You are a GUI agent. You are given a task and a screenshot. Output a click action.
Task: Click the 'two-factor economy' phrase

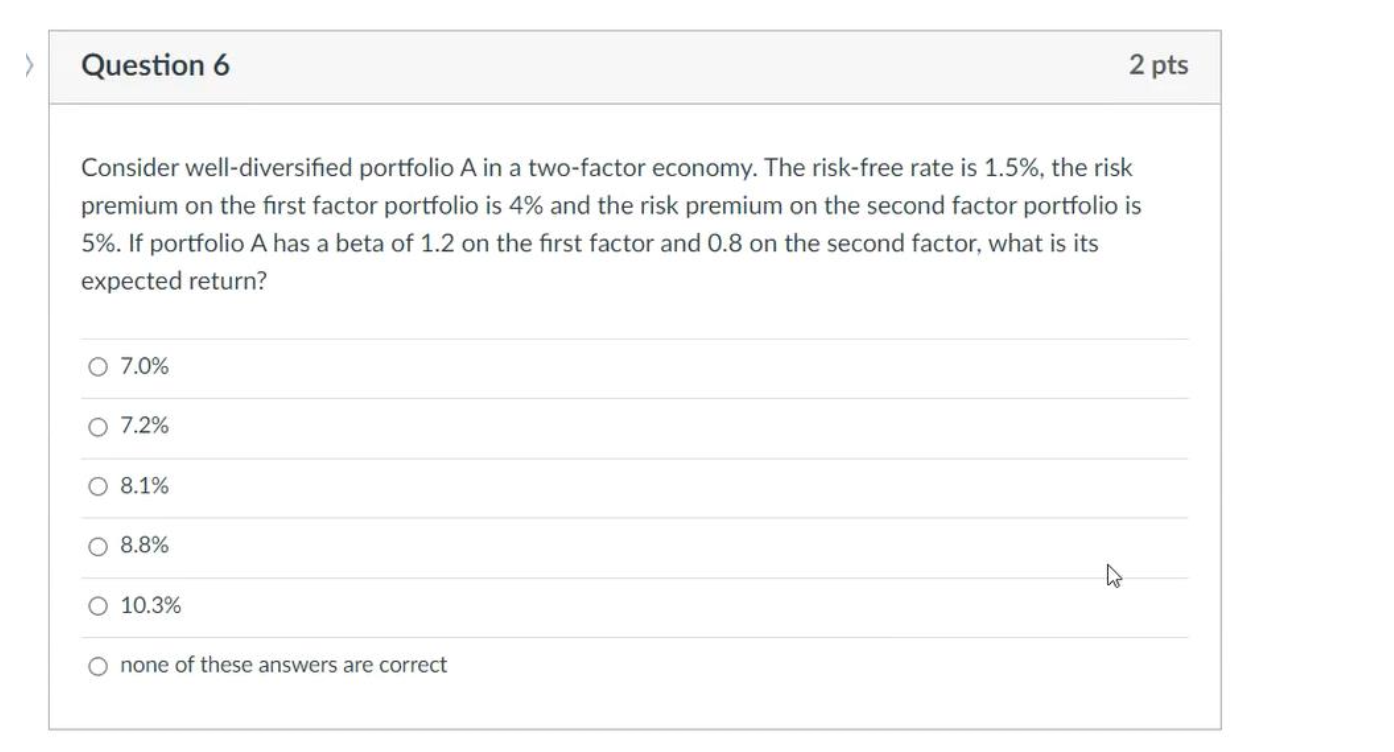click(632, 168)
